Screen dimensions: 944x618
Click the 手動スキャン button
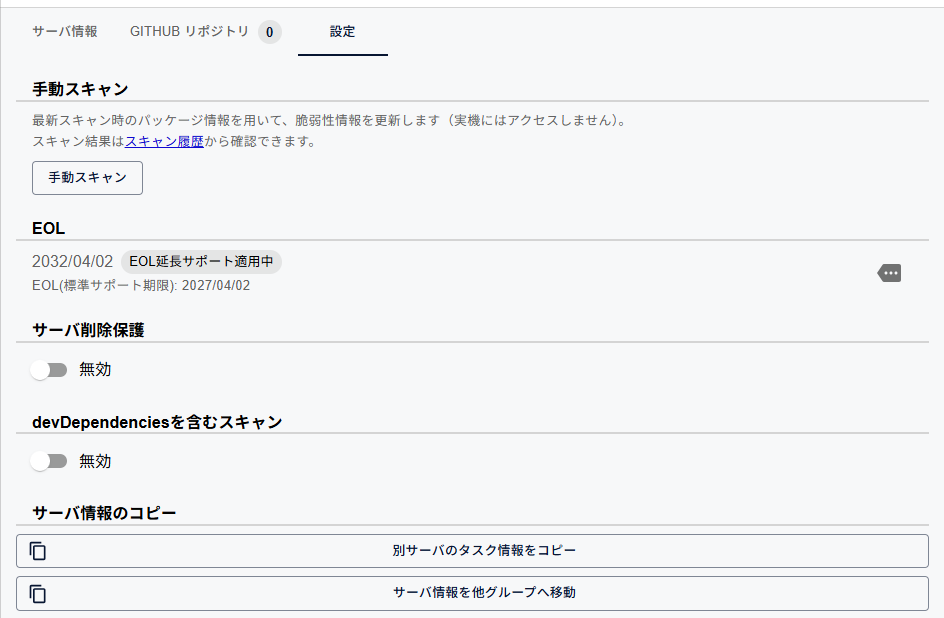87,178
